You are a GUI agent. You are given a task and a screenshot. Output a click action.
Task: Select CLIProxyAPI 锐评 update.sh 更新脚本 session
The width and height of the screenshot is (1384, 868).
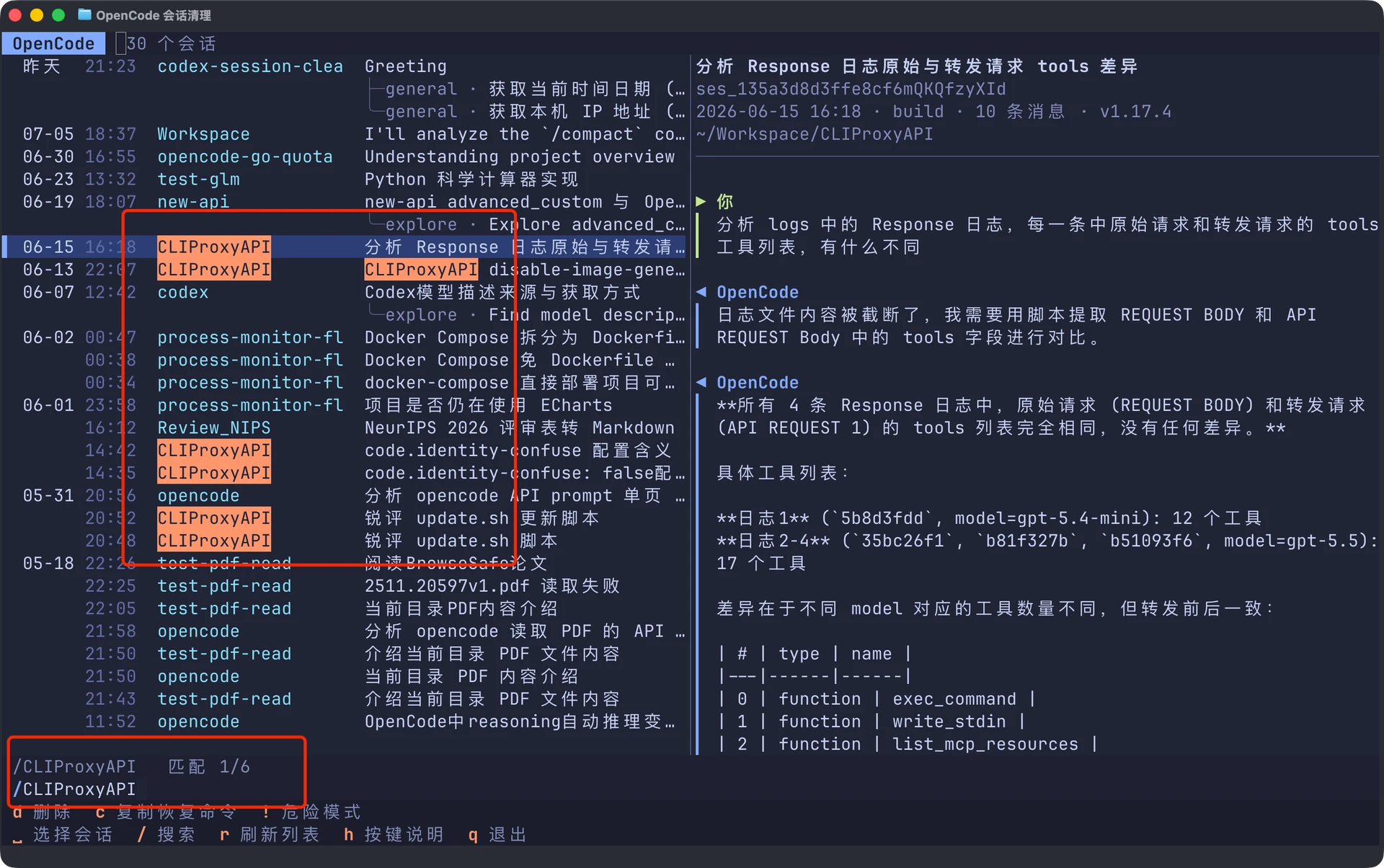click(x=345, y=518)
